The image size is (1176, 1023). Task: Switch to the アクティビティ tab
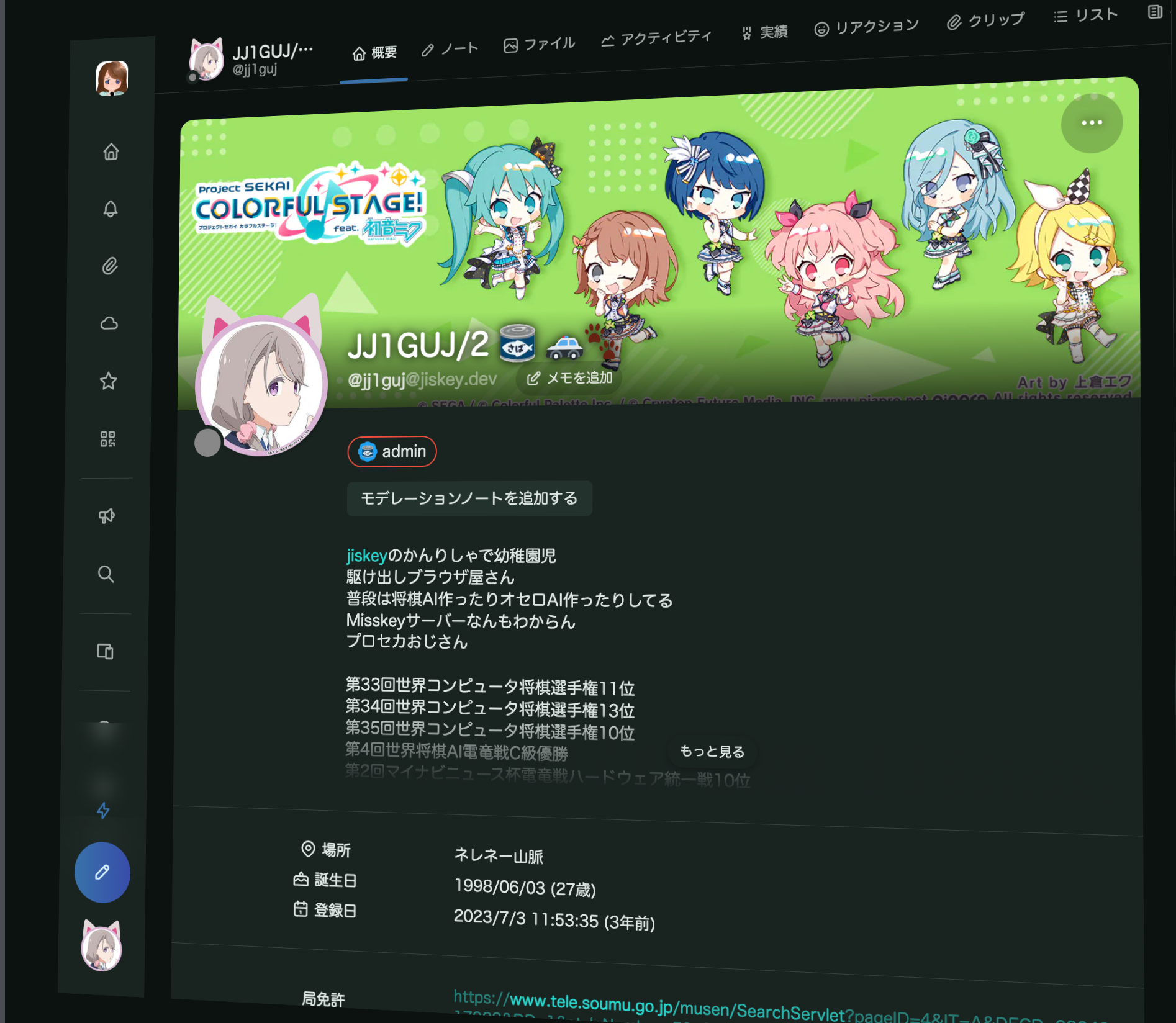click(656, 38)
